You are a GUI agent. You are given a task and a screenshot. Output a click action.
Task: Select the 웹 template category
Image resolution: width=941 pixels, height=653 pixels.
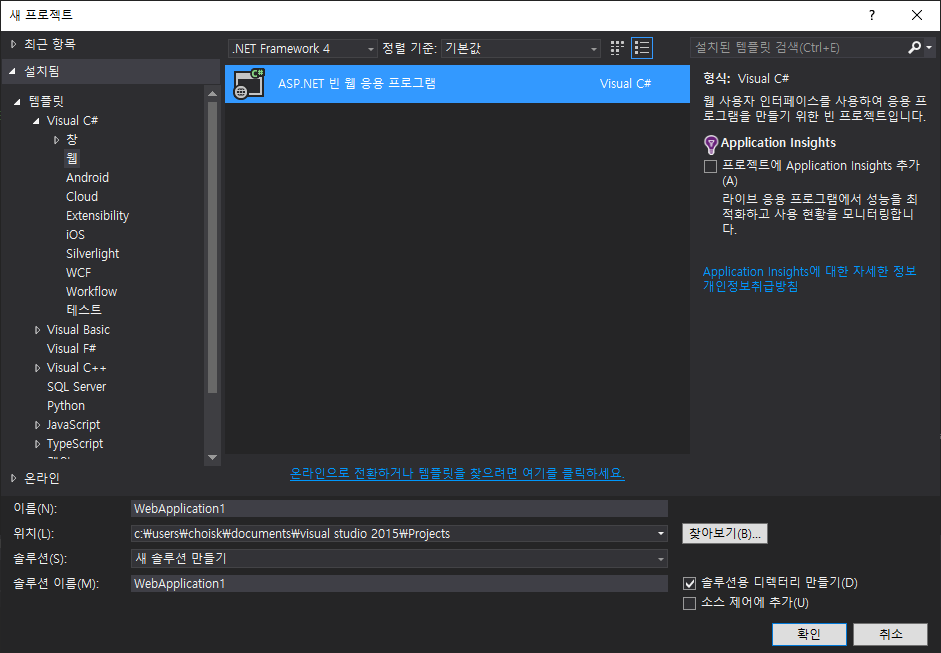pyautogui.click(x=72, y=158)
